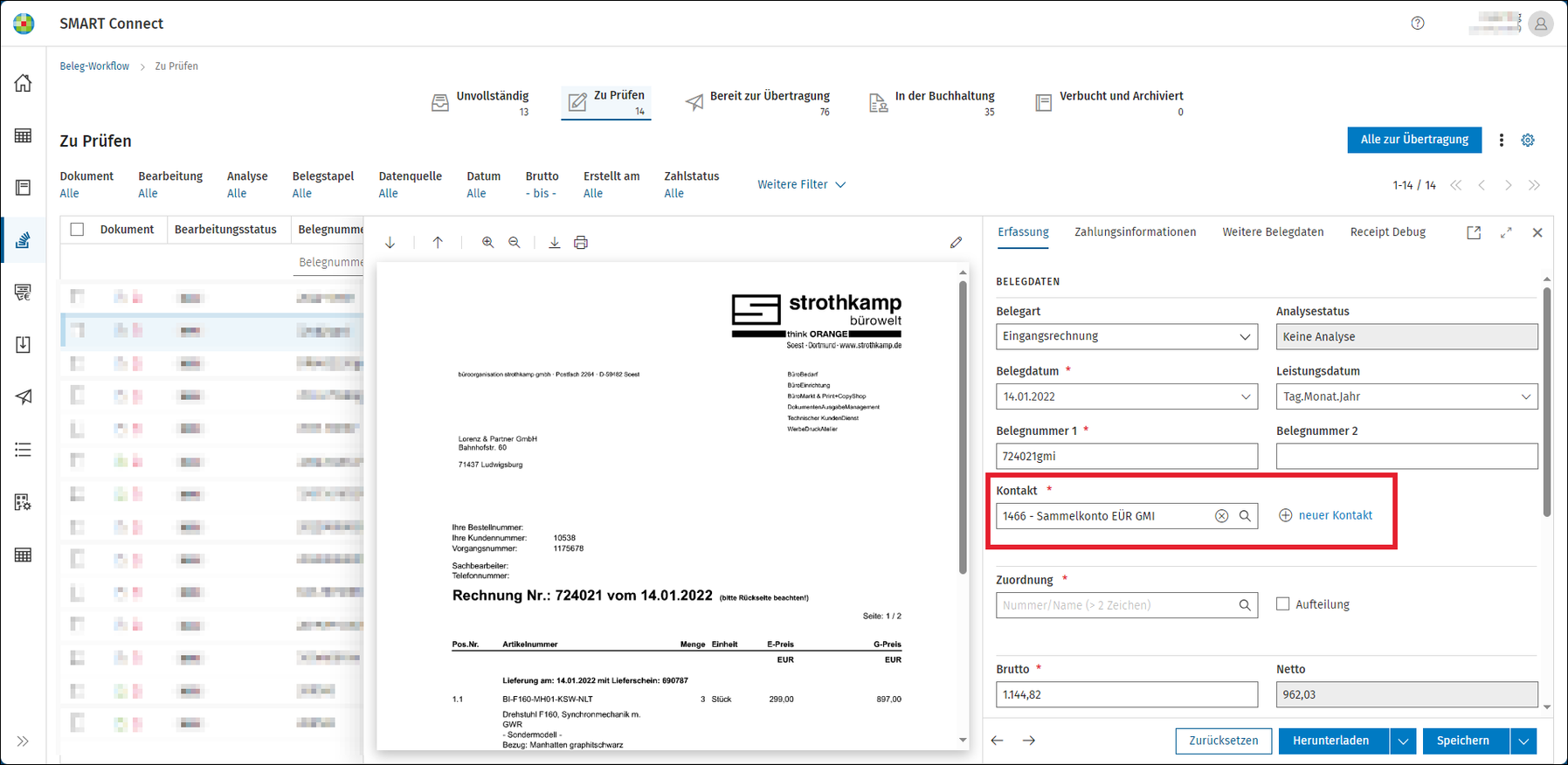1568x765 pixels.
Task: Open the help question mark icon
Action: (x=1418, y=24)
